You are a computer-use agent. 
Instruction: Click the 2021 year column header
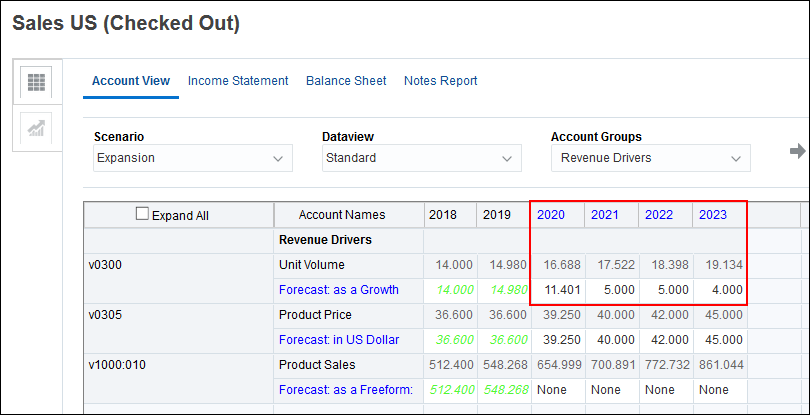click(604, 215)
